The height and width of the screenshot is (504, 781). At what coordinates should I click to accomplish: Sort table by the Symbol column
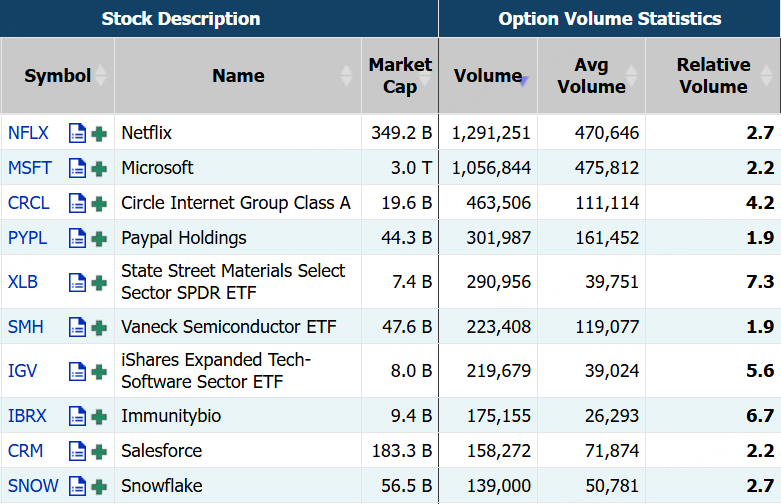coord(57,76)
